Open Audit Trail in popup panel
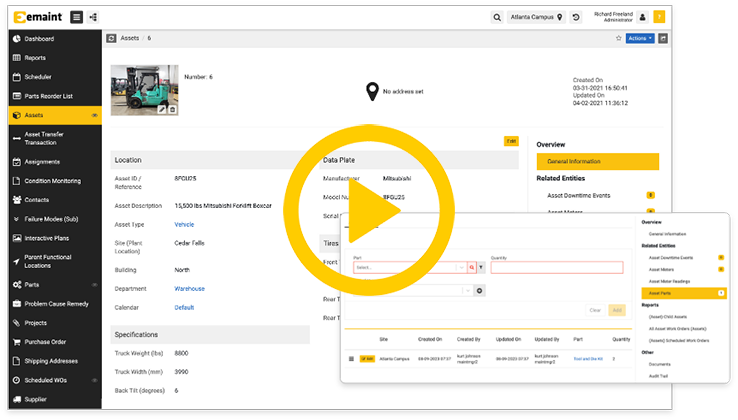 point(658,376)
